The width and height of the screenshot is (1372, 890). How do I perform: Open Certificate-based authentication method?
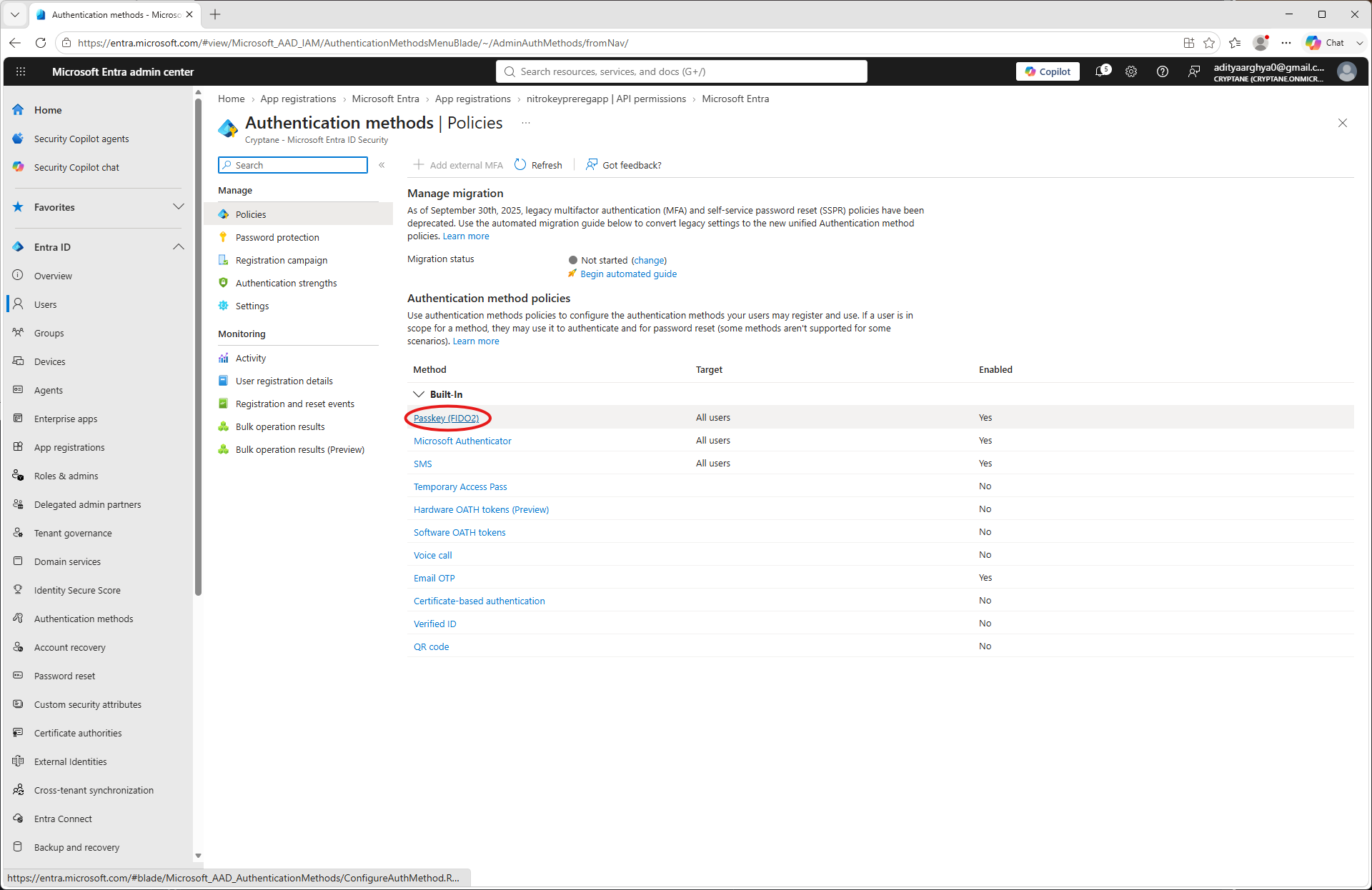pyautogui.click(x=479, y=601)
